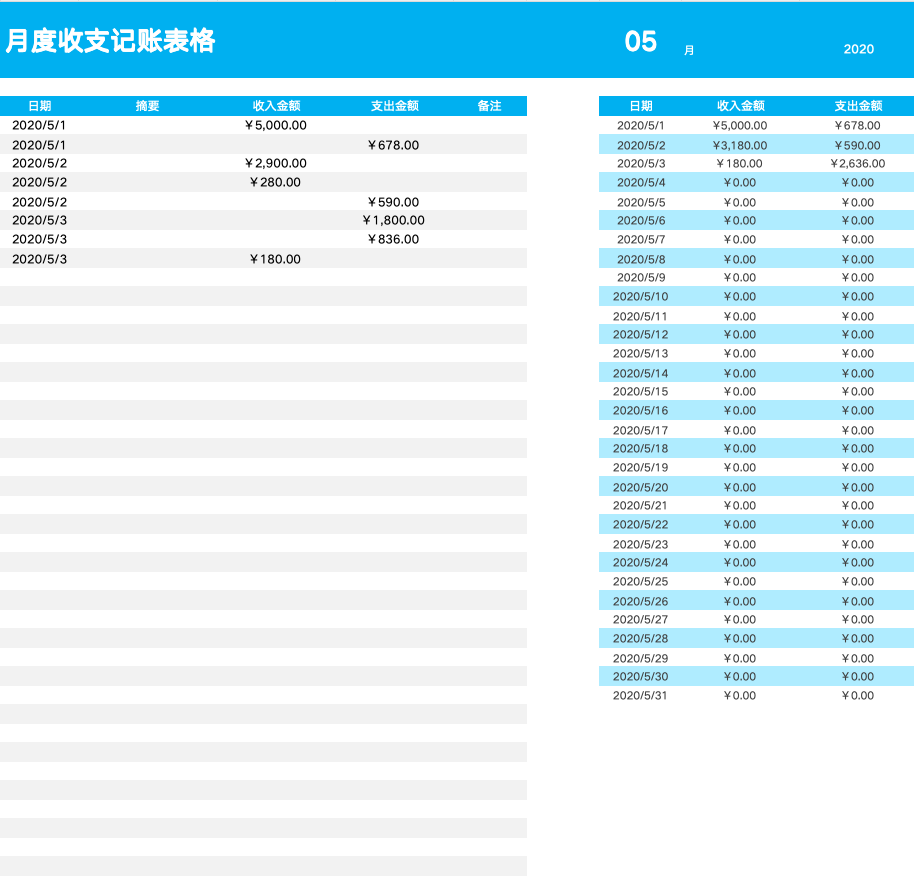Select summary date 2020/5/14

[x=641, y=374]
